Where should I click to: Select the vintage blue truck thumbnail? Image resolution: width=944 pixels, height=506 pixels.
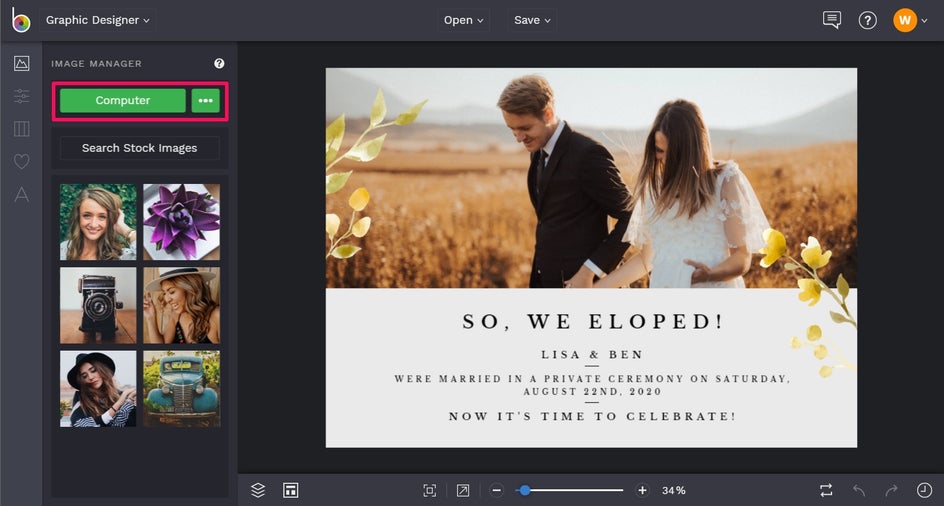(x=182, y=389)
